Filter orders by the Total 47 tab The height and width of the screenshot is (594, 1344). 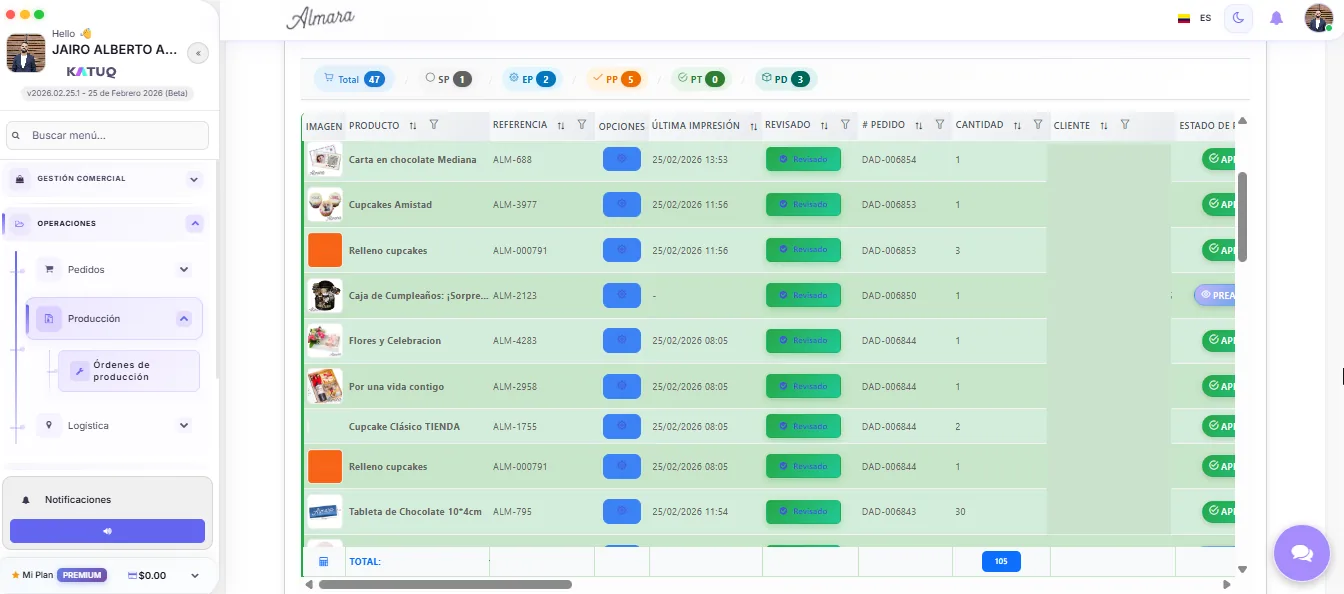[354, 79]
